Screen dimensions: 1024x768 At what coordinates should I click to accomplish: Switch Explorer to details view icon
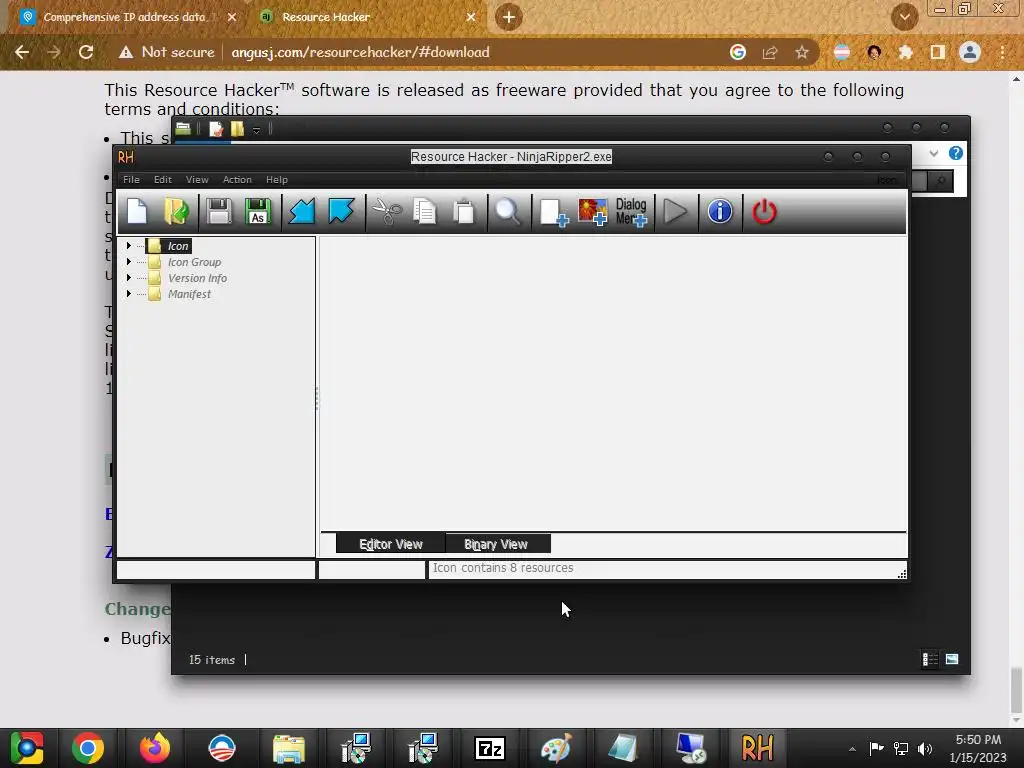[x=930, y=660]
